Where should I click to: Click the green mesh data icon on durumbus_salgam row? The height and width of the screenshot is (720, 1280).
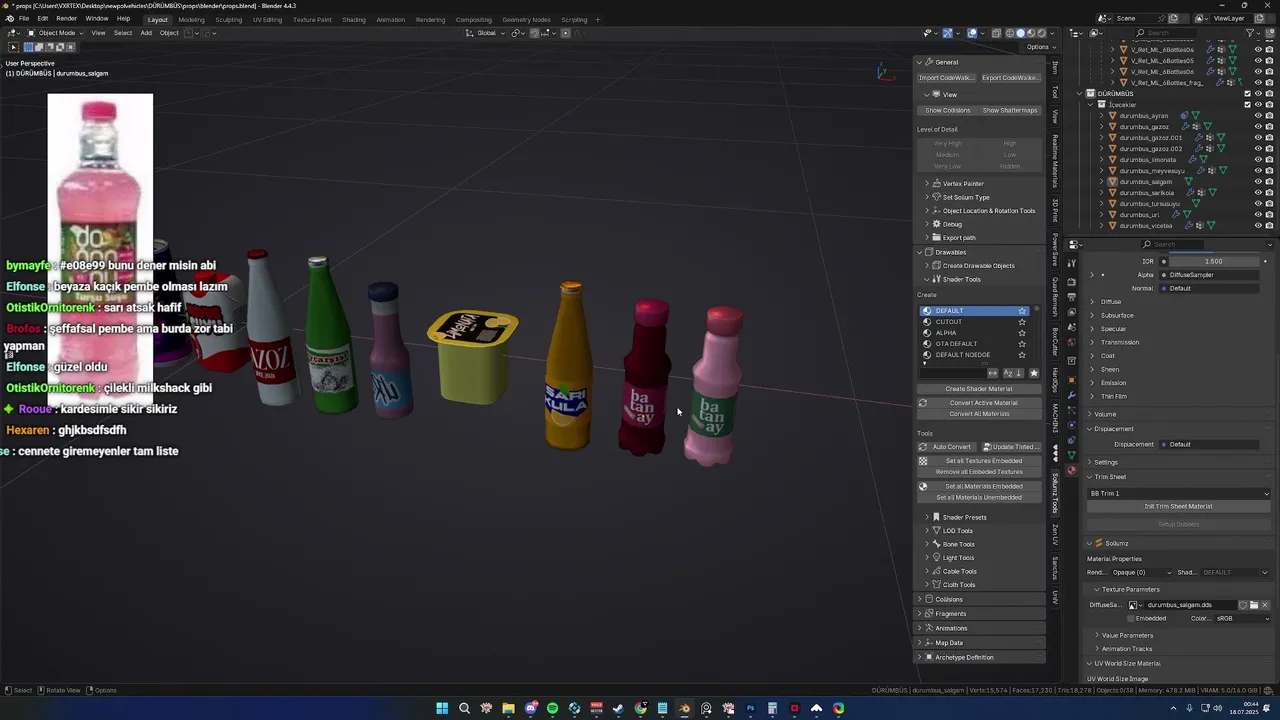pos(1189,182)
